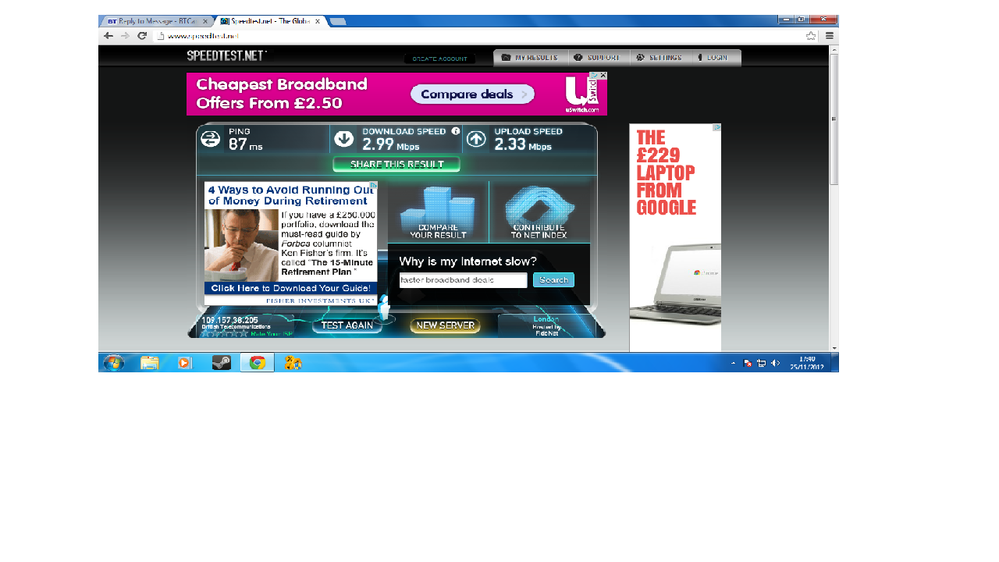
Task: Click the faster broadband deals search field
Action: pos(463,280)
